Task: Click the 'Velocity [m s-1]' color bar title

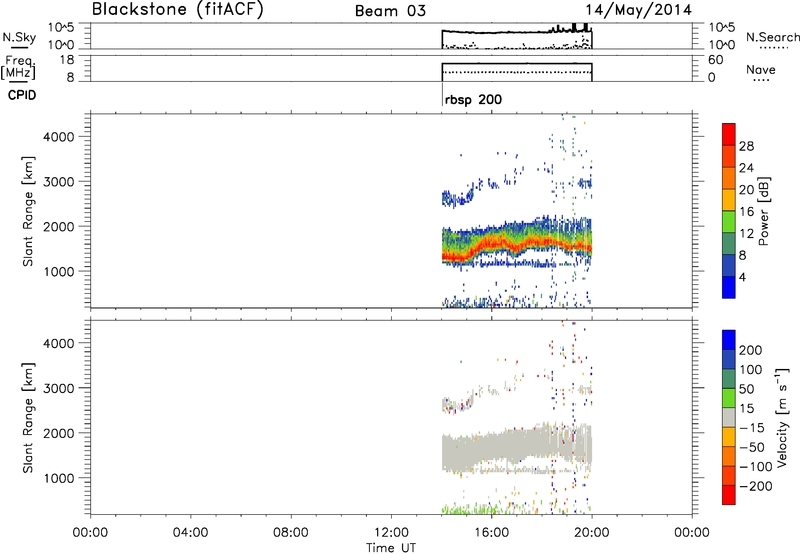Action: point(782,417)
